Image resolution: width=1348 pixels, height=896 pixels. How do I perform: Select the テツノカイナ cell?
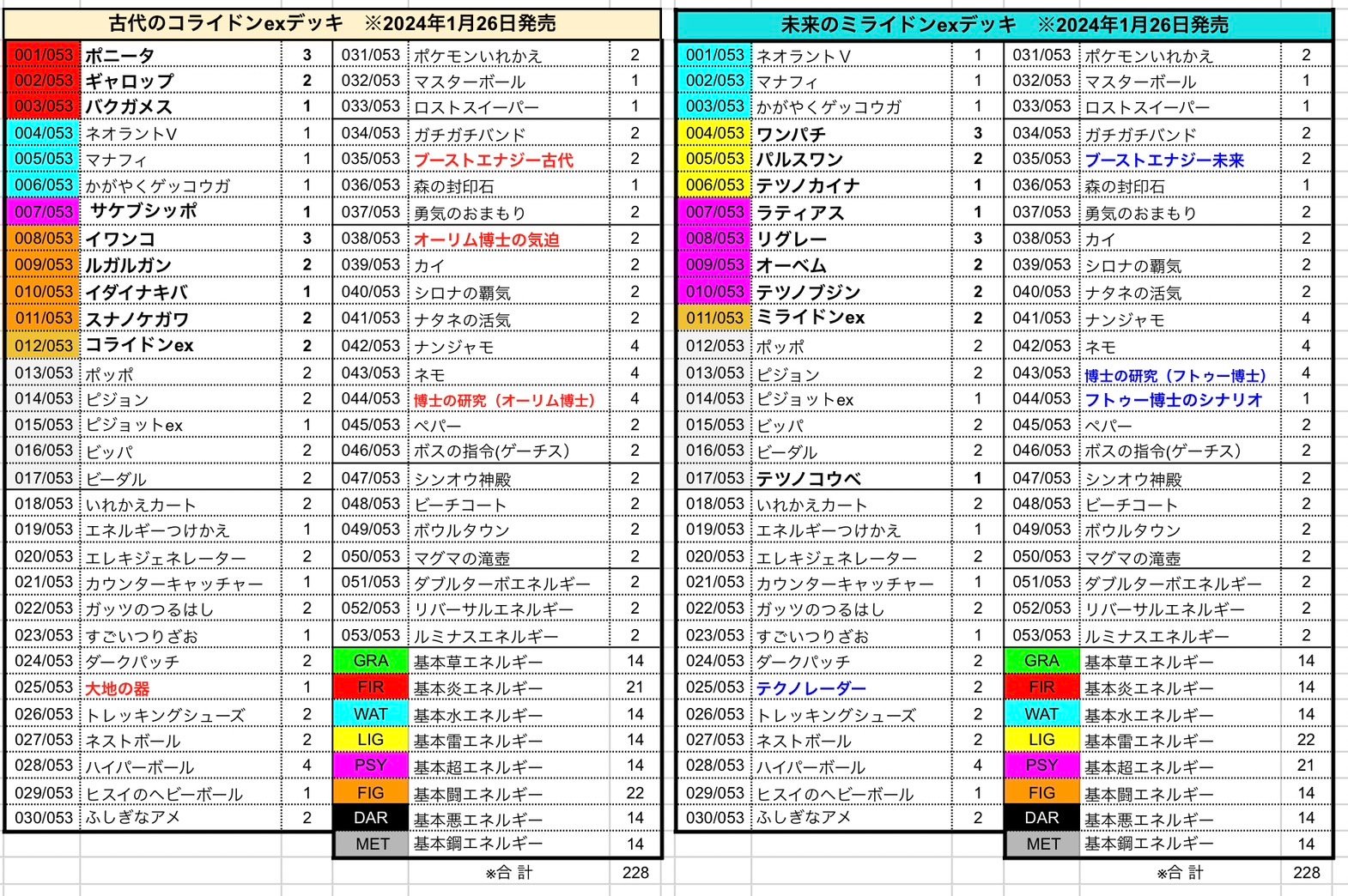coord(852,186)
